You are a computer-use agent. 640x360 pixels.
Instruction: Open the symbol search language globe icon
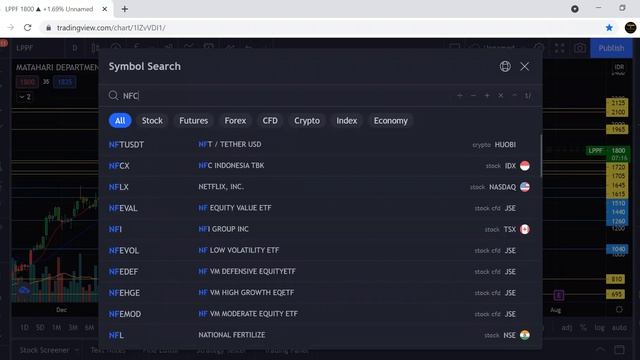(505, 67)
